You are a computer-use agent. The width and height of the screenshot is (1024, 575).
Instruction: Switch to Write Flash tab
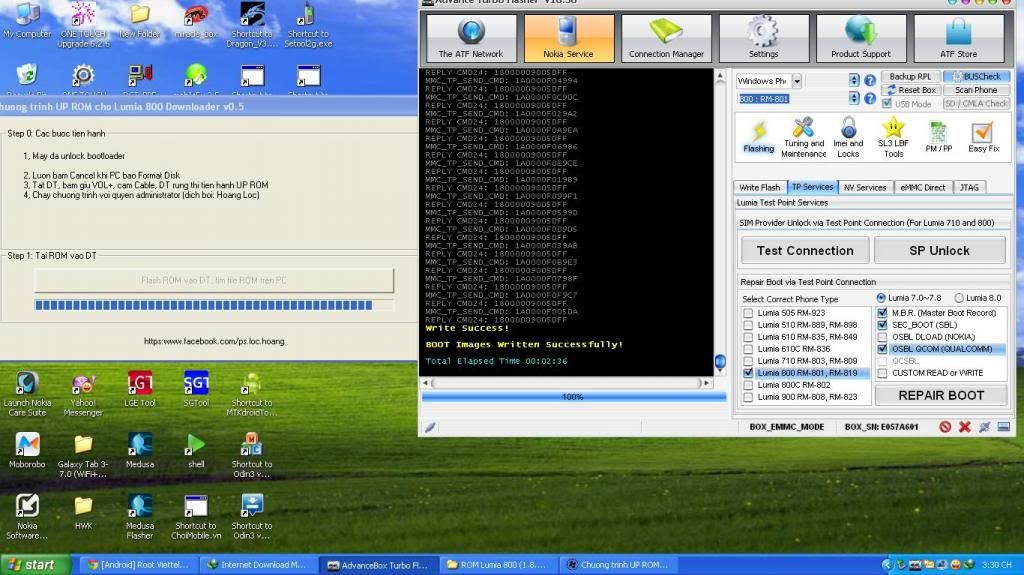pyautogui.click(x=760, y=188)
